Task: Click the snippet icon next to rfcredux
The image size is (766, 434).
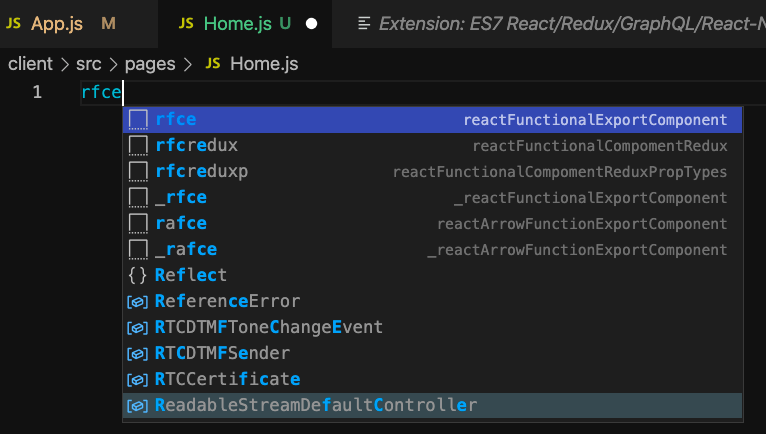Action: (x=138, y=146)
